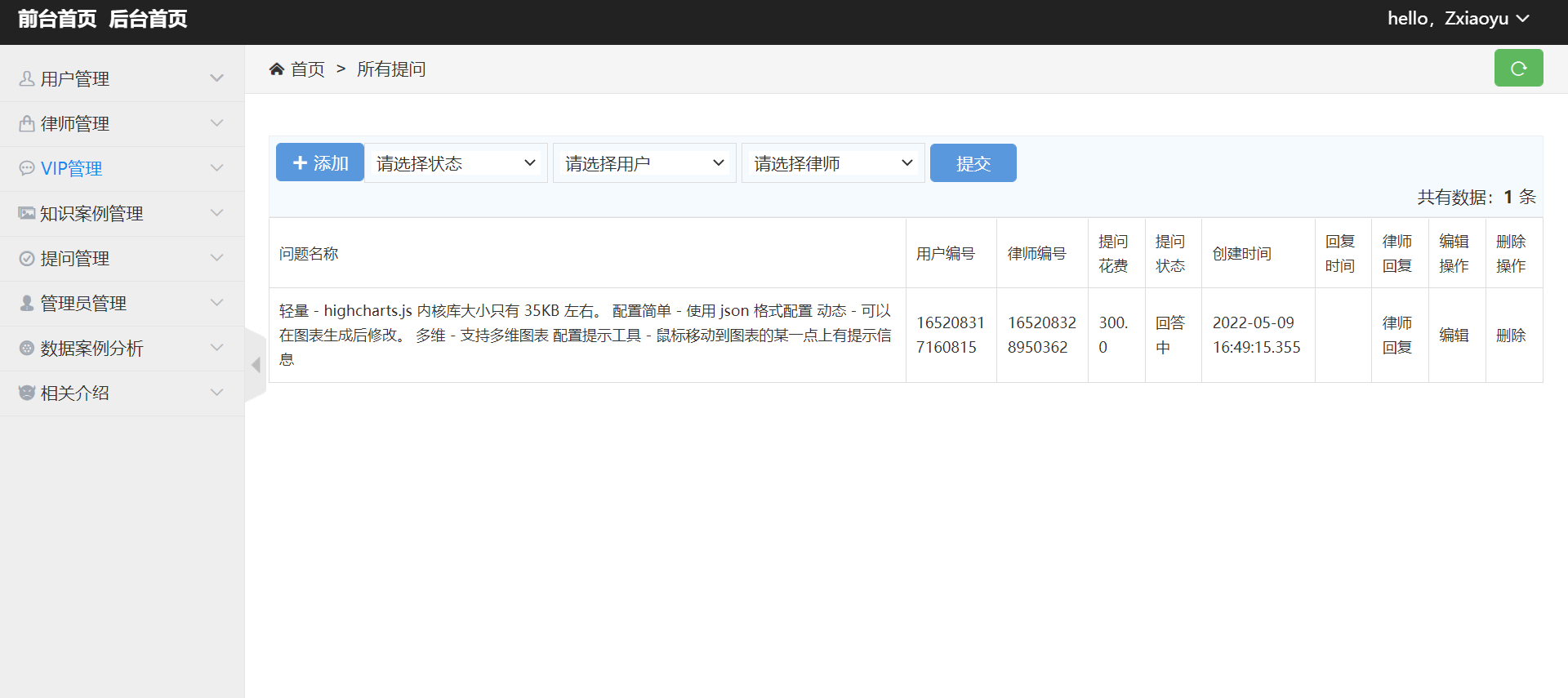The image size is (1568, 698).
Task: Open the 请选择用户 dropdown
Action: 644,163
